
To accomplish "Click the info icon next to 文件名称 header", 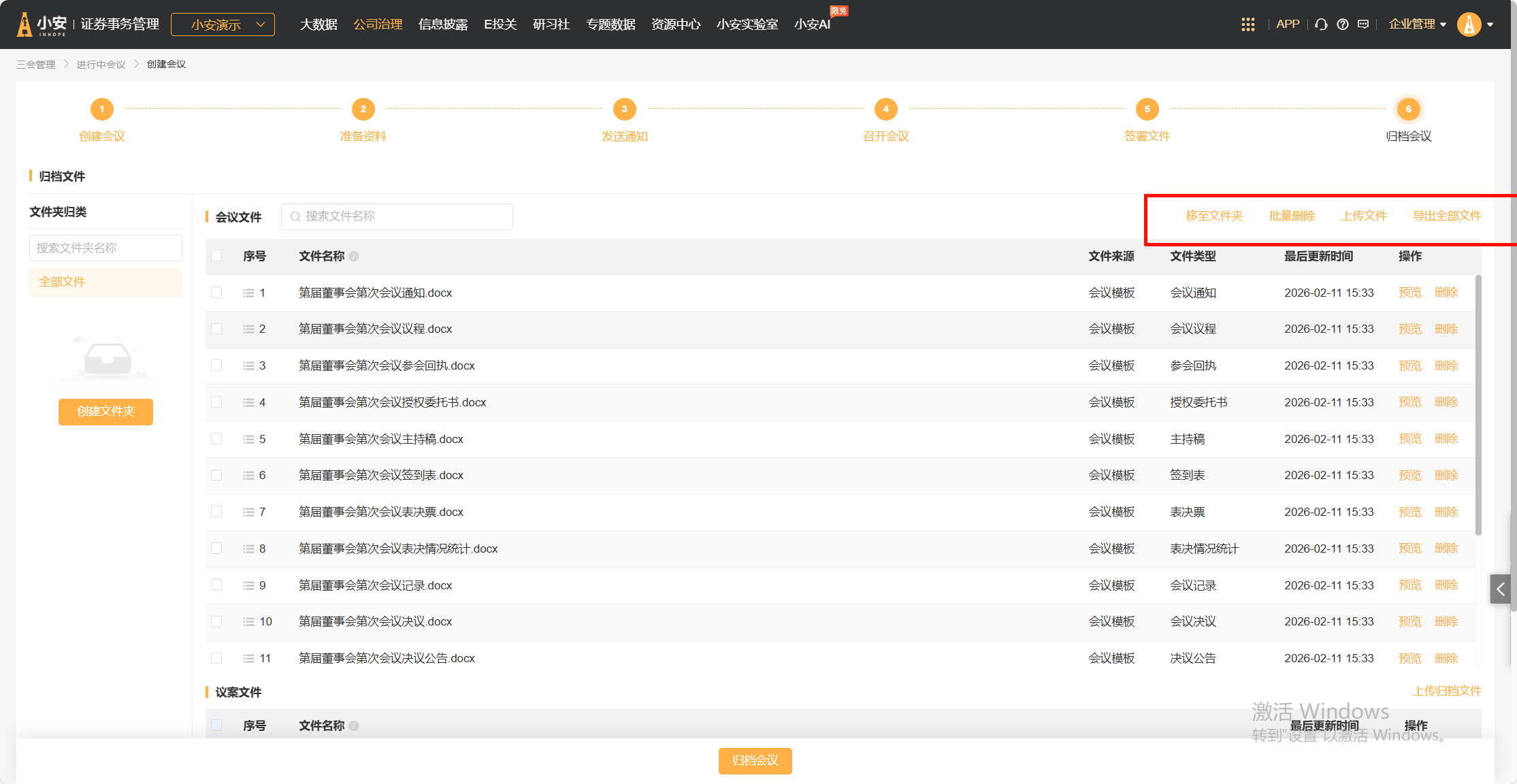I will pyautogui.click(x=354, y=257).
